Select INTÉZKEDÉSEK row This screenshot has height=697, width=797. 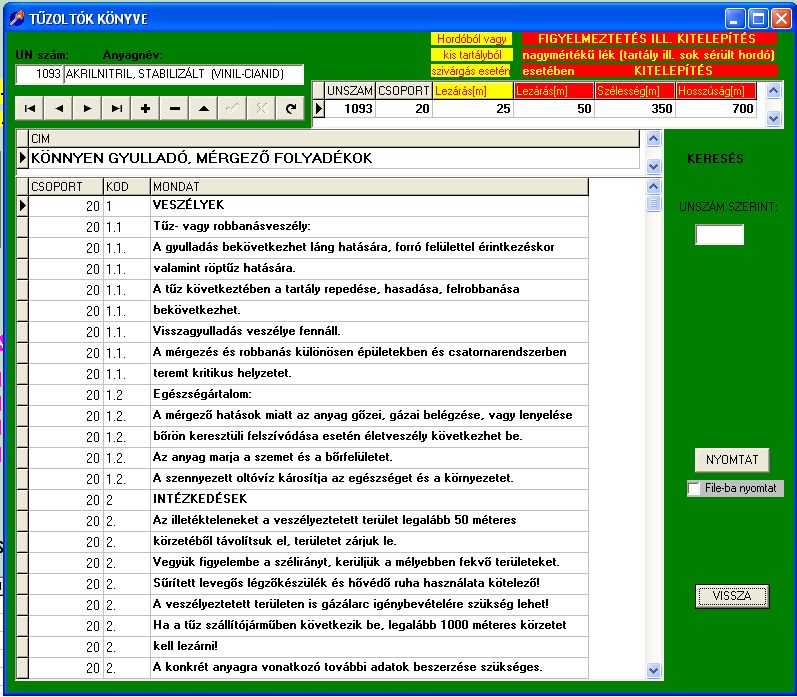pyautogui.click(x=308, y=499)
